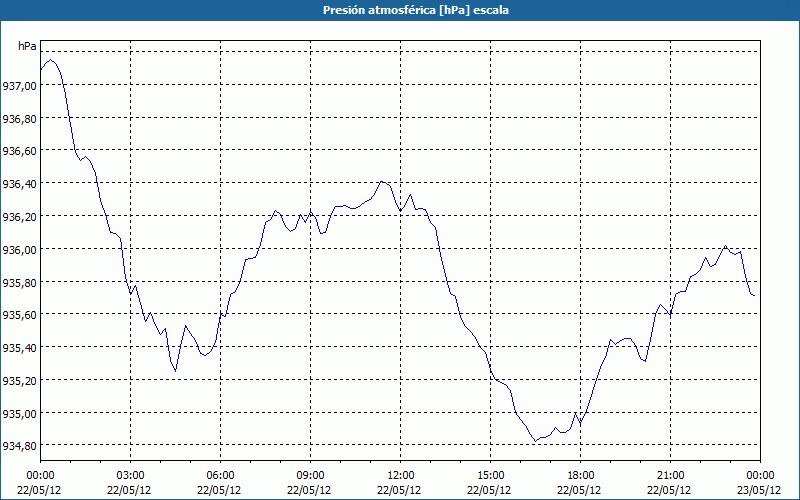Select the 934,80 y-axis label
The height and width of the screenshot is (500, 800).
point(20,446)
